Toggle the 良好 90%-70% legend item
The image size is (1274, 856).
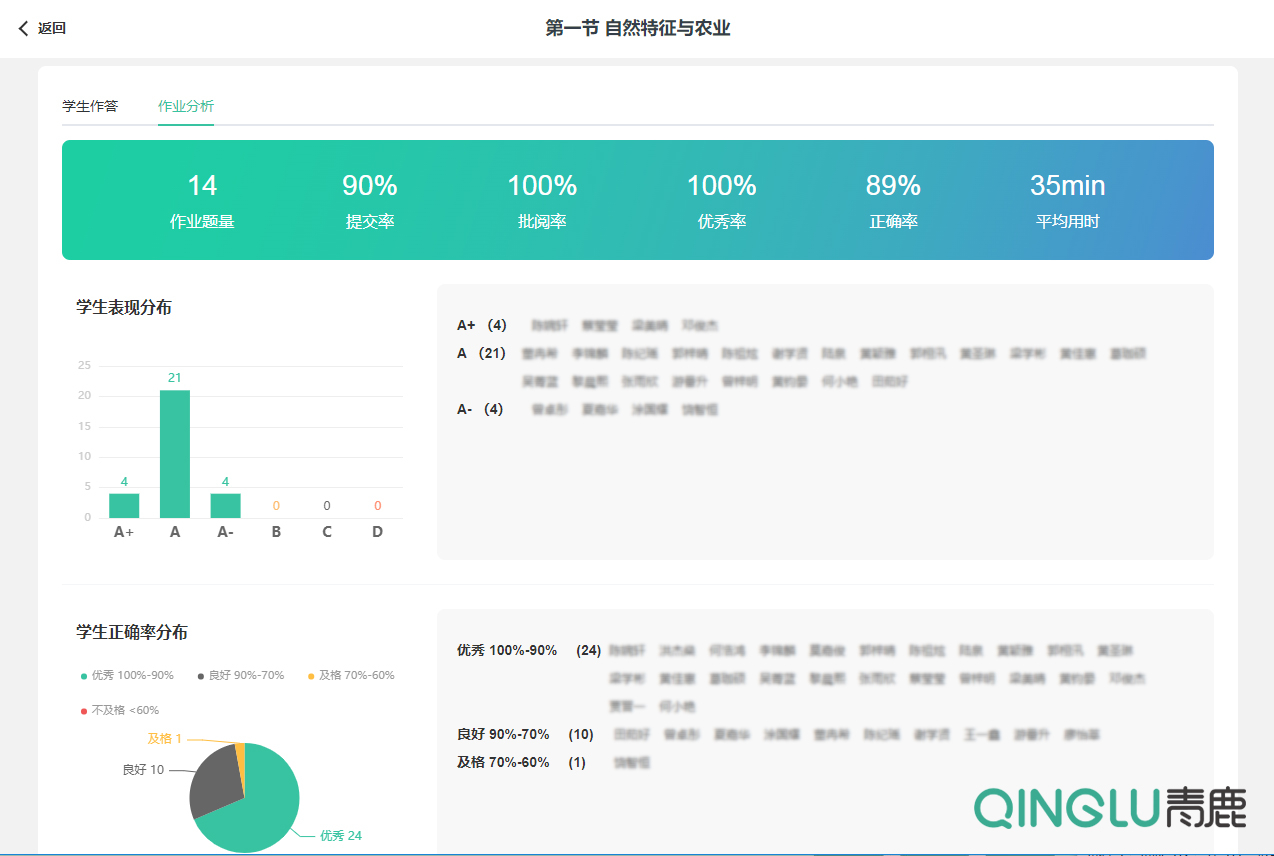[x=241, y=675]
